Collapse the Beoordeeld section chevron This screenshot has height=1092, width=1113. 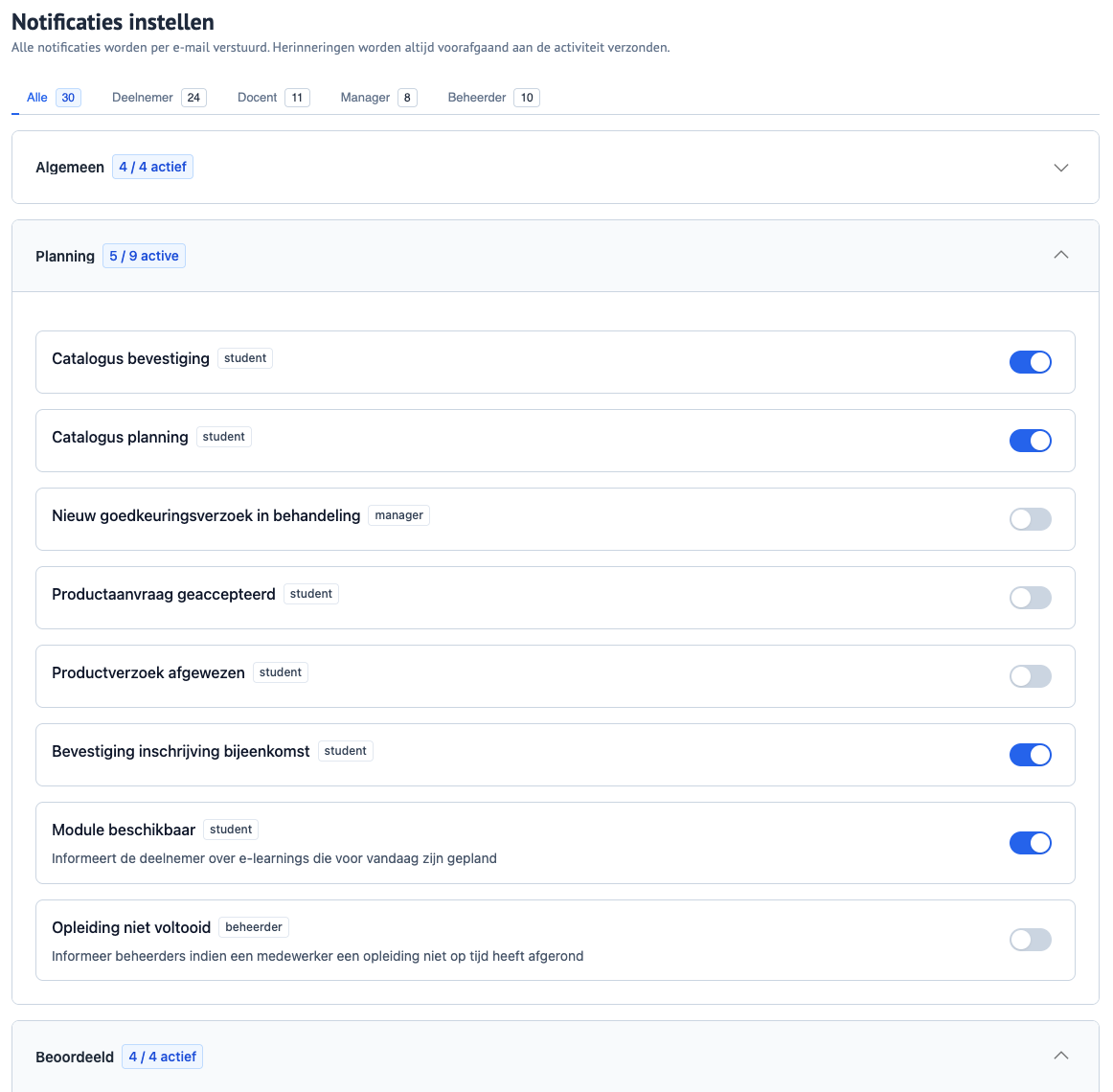click(1060, 1056)
